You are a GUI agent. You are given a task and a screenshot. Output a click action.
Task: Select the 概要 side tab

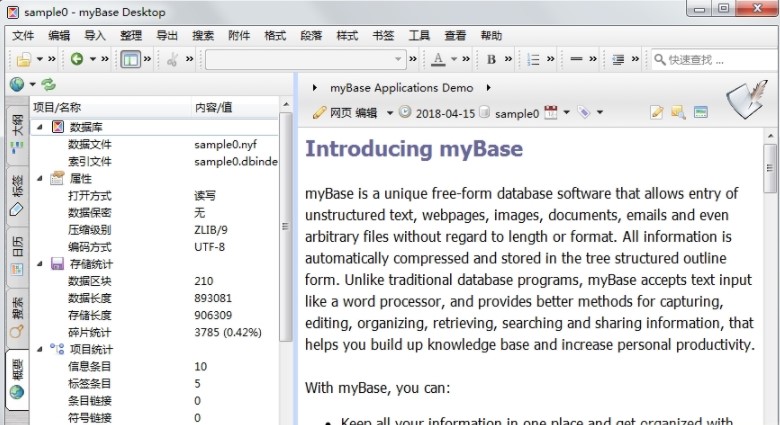tap(17, 379)
